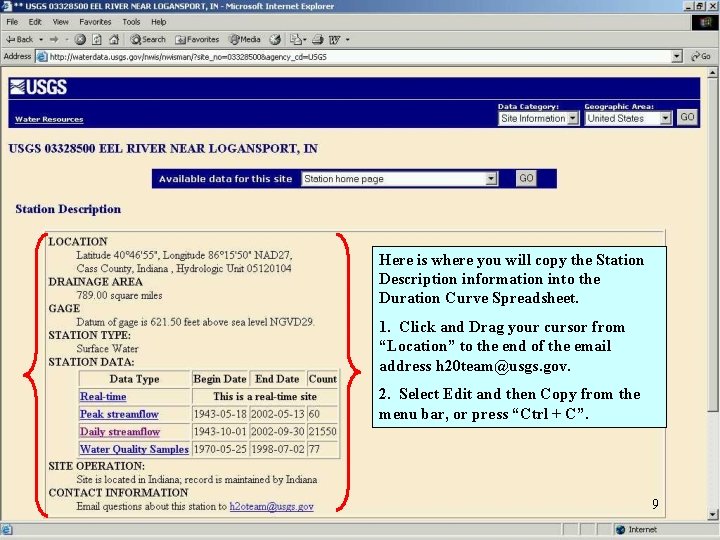Image resolution: width=720 pixels, height=540 pixels.
Task: Click the 'Surface Water' station type text
Action: pyautogui.click(x=107, y=349)
